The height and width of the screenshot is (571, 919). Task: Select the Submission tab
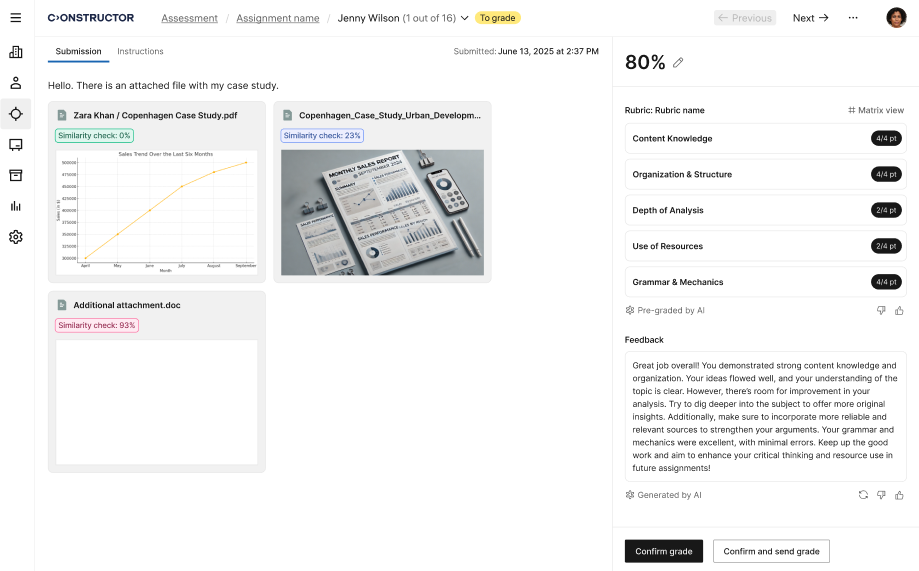click(78, 51)
